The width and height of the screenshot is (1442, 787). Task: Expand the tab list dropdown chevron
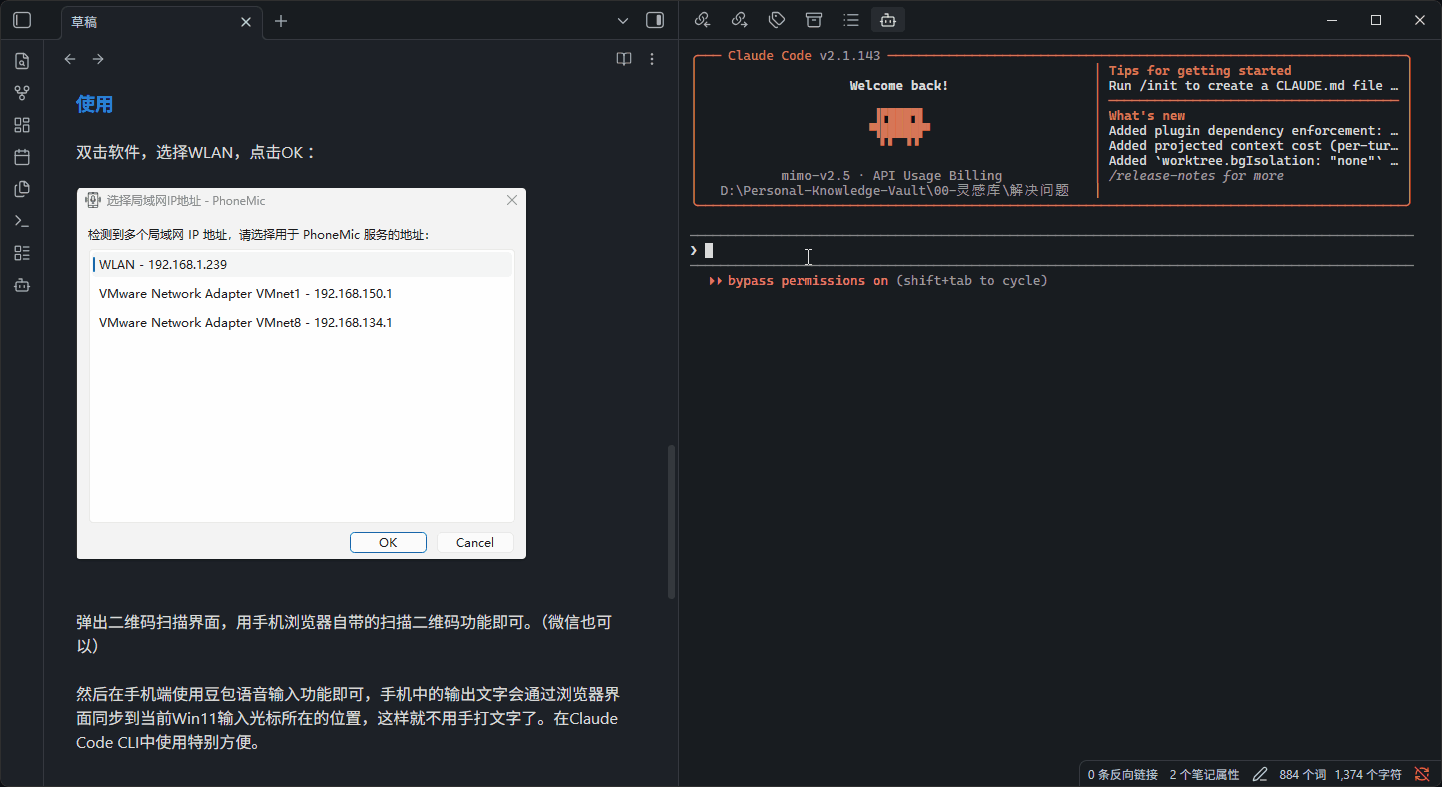[x=623, y=21]
